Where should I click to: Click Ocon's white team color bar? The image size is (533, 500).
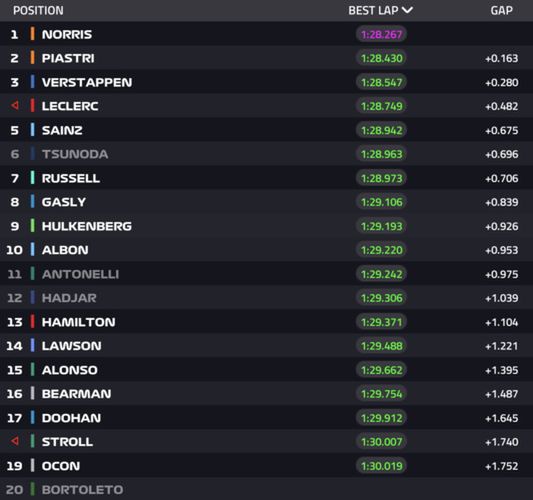[32, 465]
